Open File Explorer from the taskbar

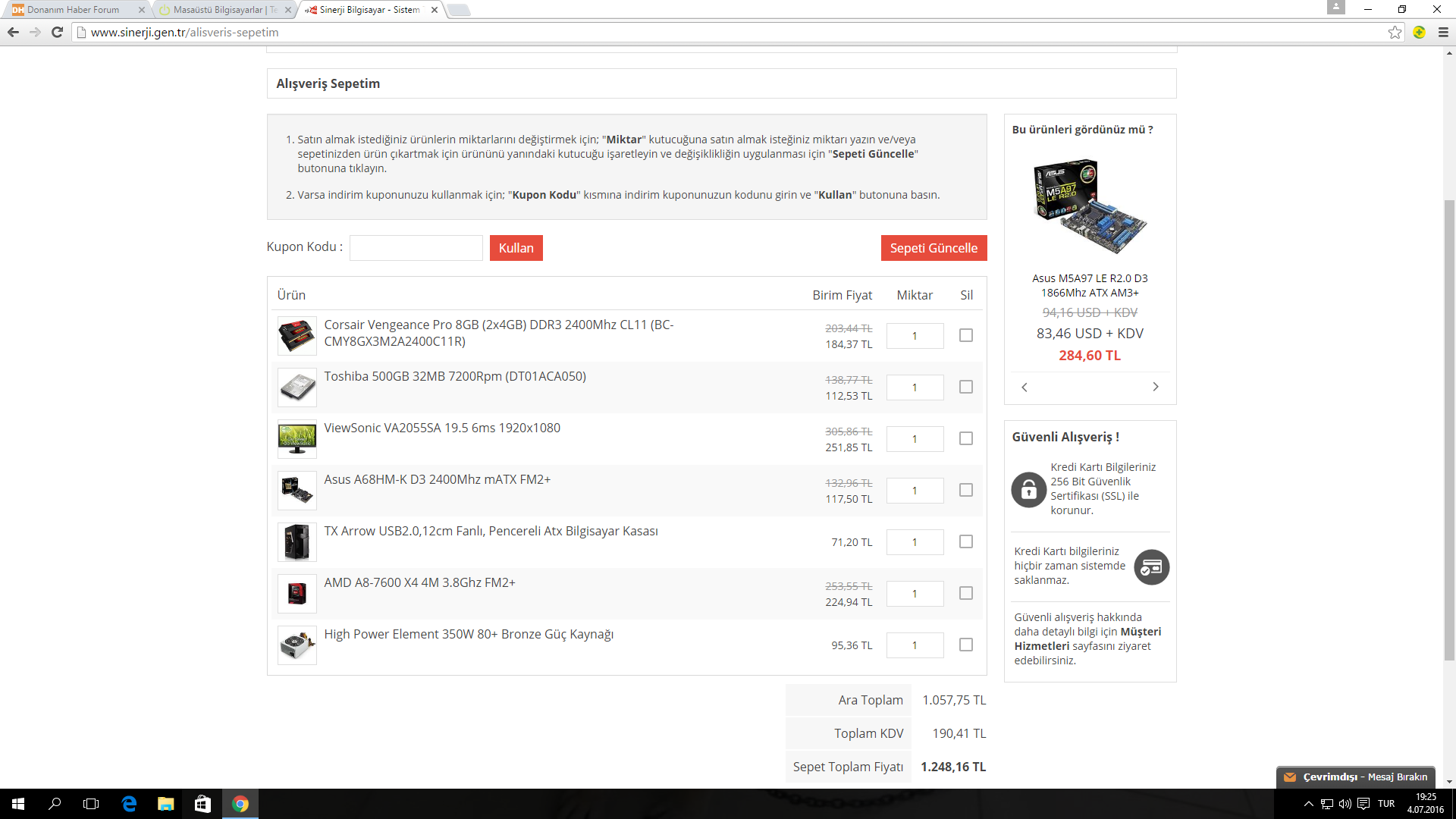(x=165, y=804)
